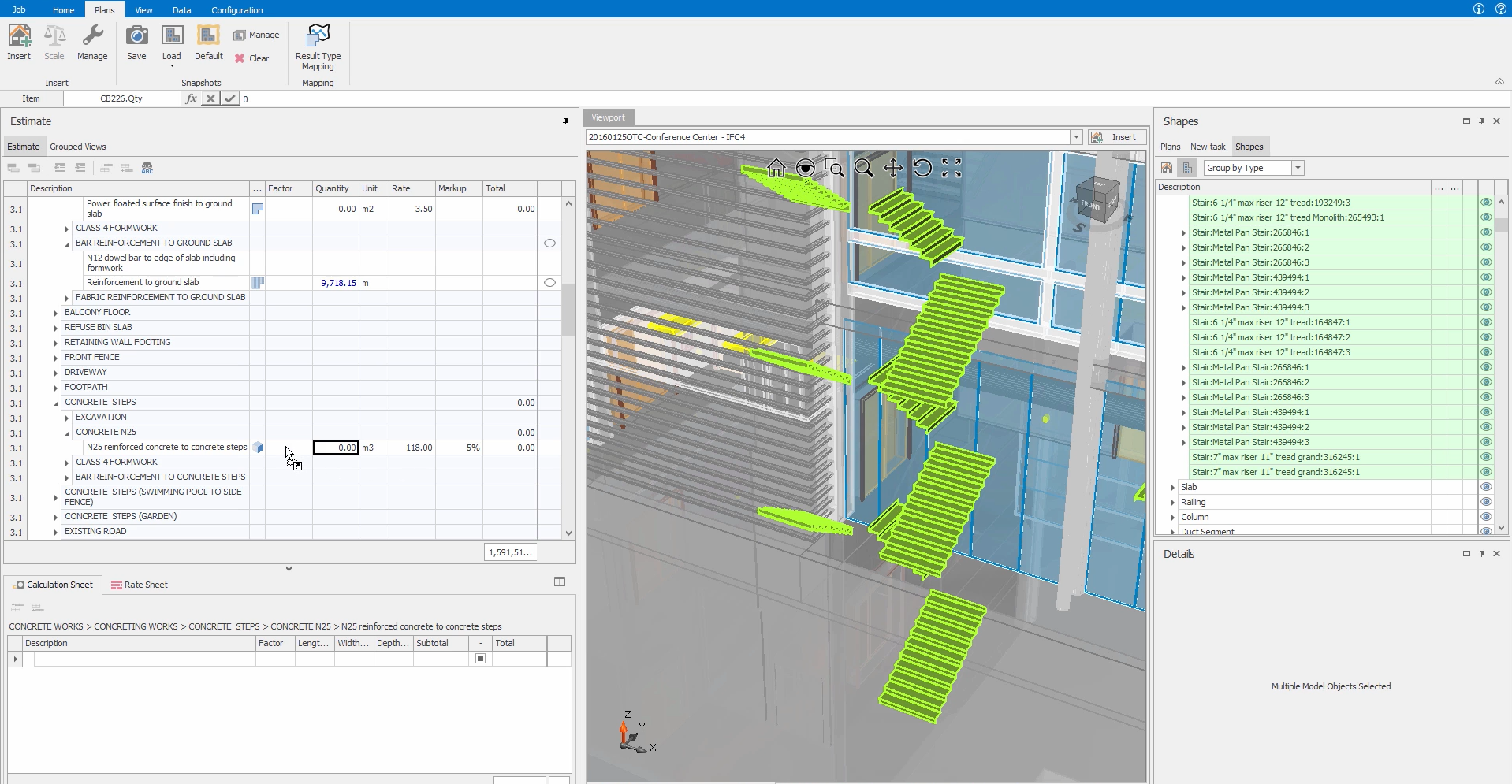Image resolution: width=1512 pixels, height=784 pixels.
Task: Confirm formula entry with the checkmark button
Action: 230,98
